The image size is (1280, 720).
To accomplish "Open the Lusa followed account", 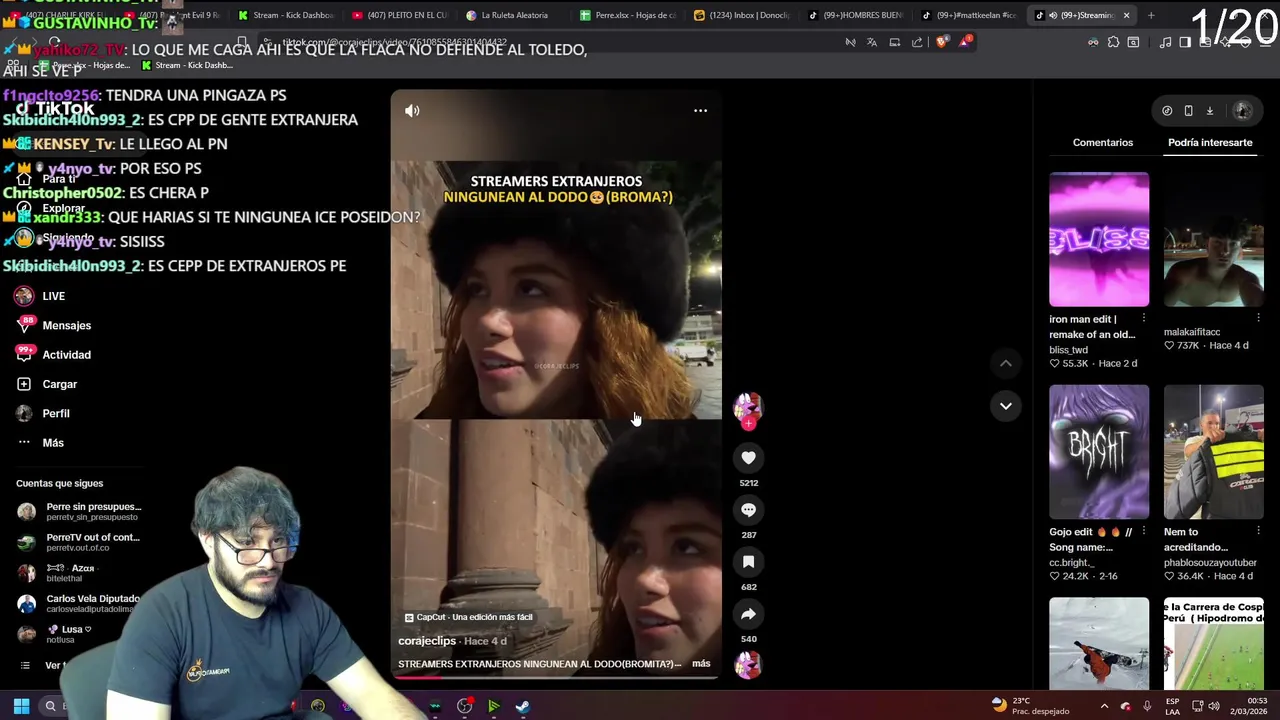I will 55,634.
